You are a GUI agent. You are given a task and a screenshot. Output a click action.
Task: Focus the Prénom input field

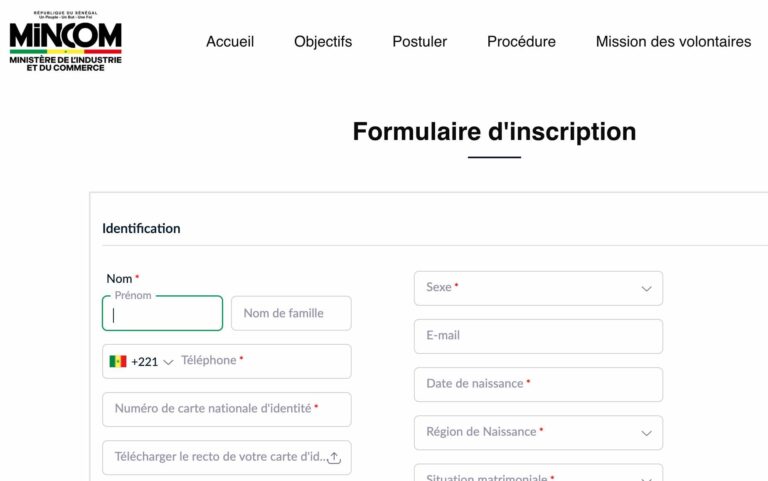click(162, 314)
